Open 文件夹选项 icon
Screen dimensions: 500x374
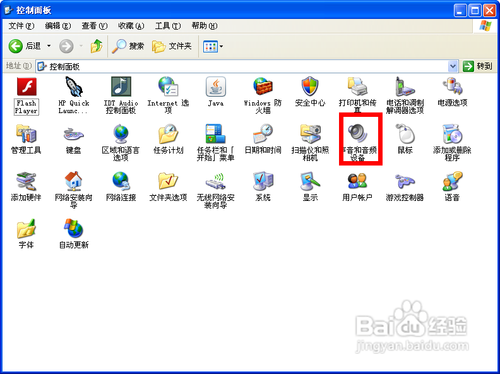pyautogui.click(x=168, y=181)
